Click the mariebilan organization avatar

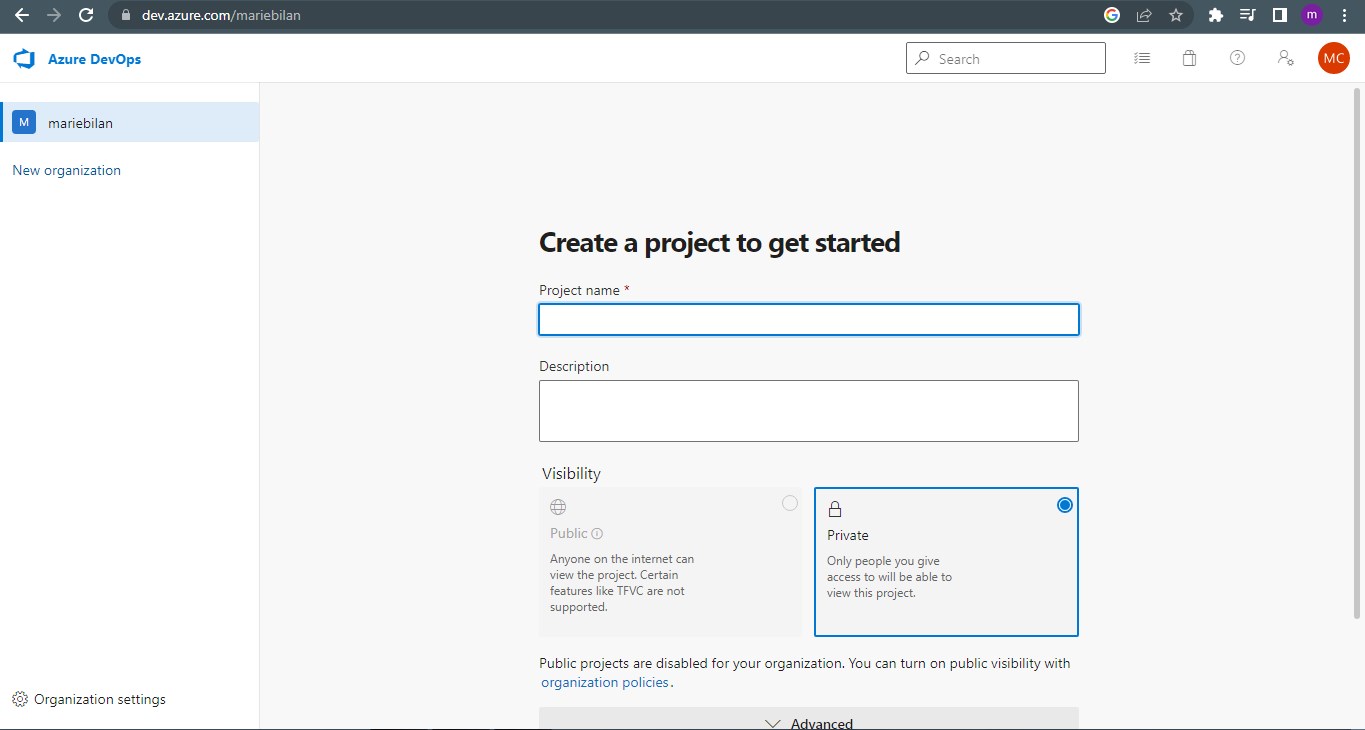coord(23,122)
